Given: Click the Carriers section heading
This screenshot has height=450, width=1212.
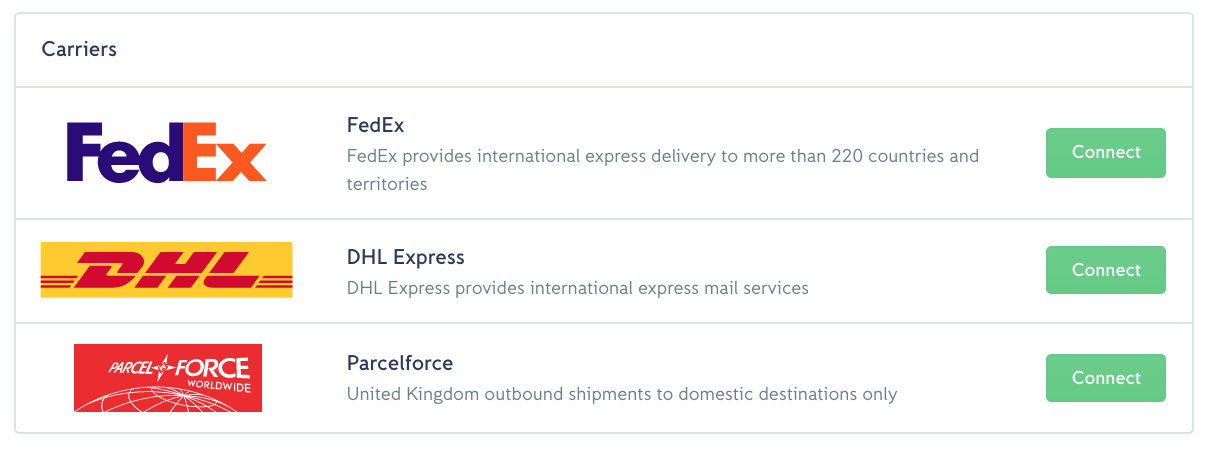Looking at the screenshot, I should [79, 49].
